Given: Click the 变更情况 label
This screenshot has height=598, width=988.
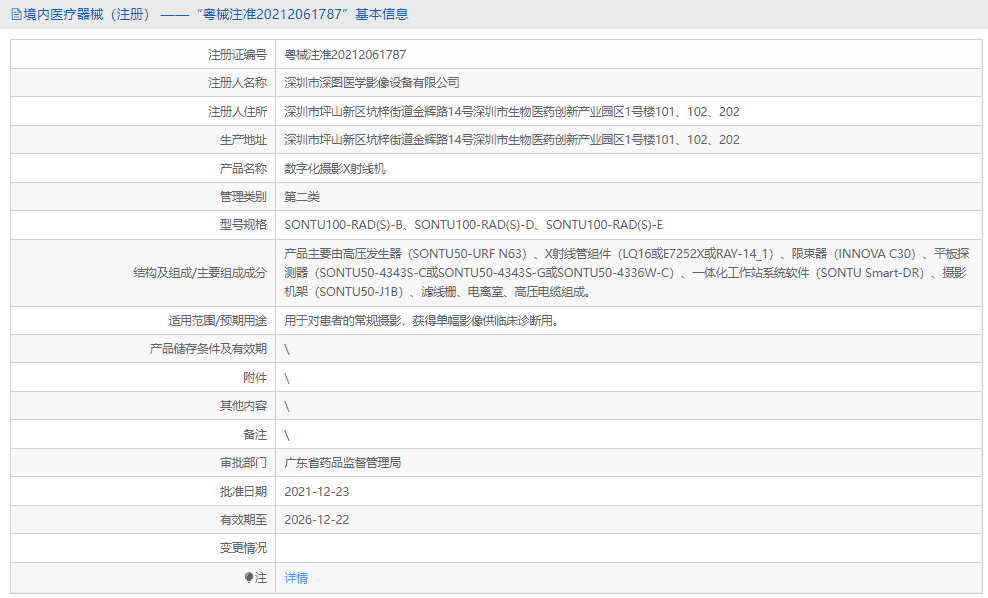Looking at the screenshot, I should [243, 548].
